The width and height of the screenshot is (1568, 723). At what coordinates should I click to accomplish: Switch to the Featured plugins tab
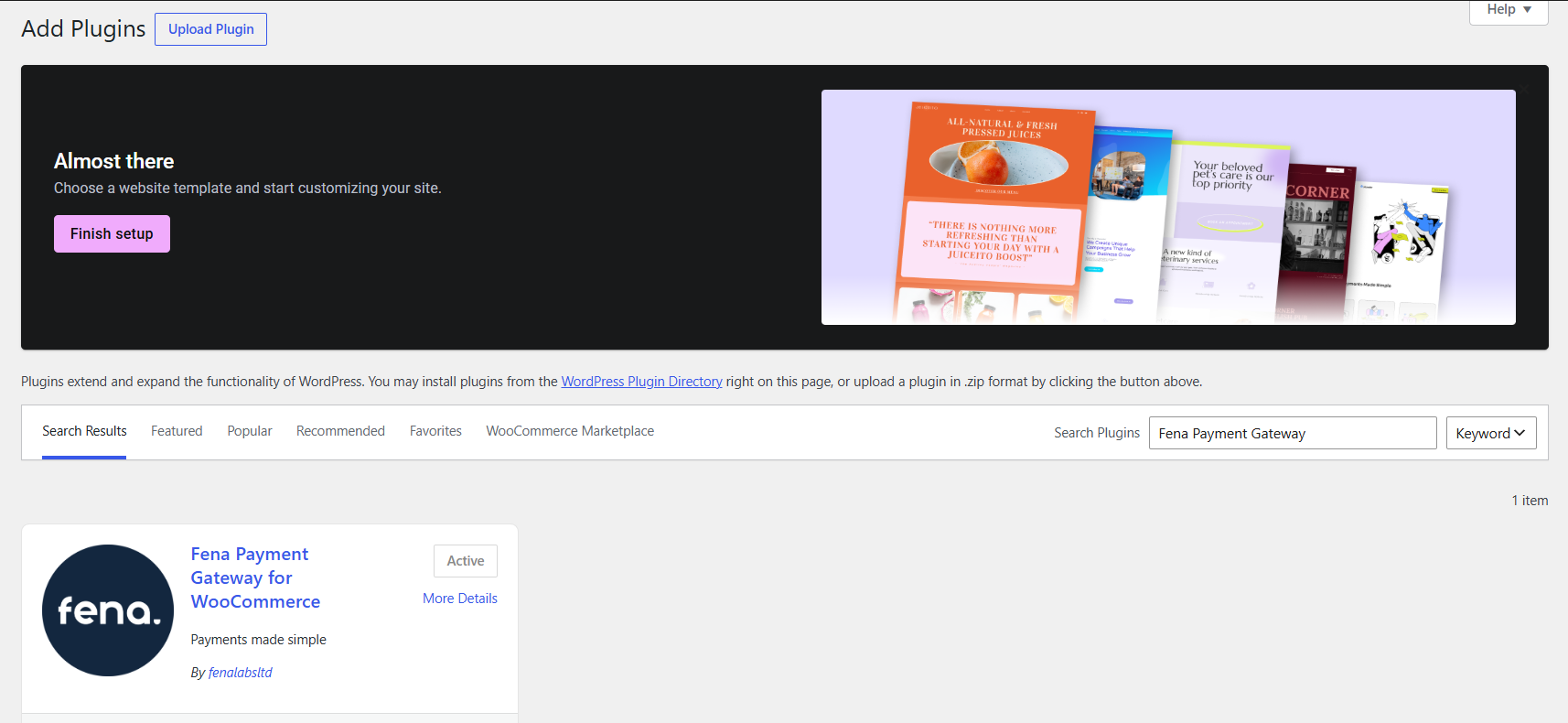pos(177,431)
